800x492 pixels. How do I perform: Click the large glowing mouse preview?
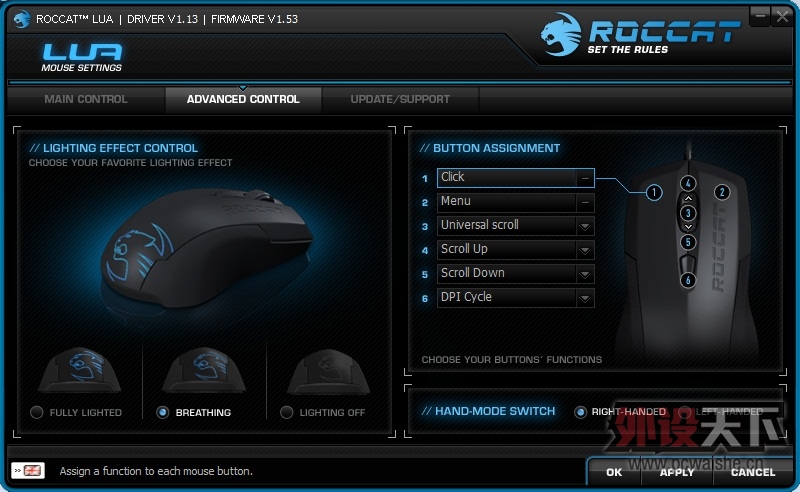click(x=207, y=249)
